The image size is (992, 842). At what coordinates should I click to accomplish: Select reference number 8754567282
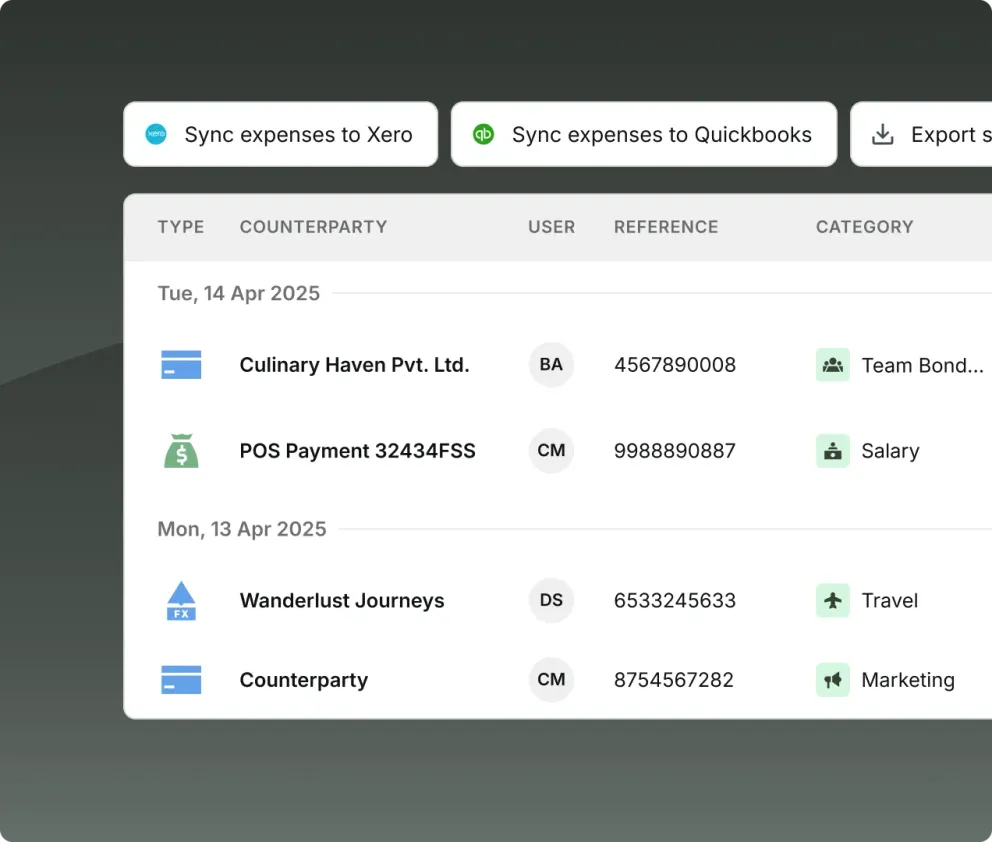click(x=674, y=680)
